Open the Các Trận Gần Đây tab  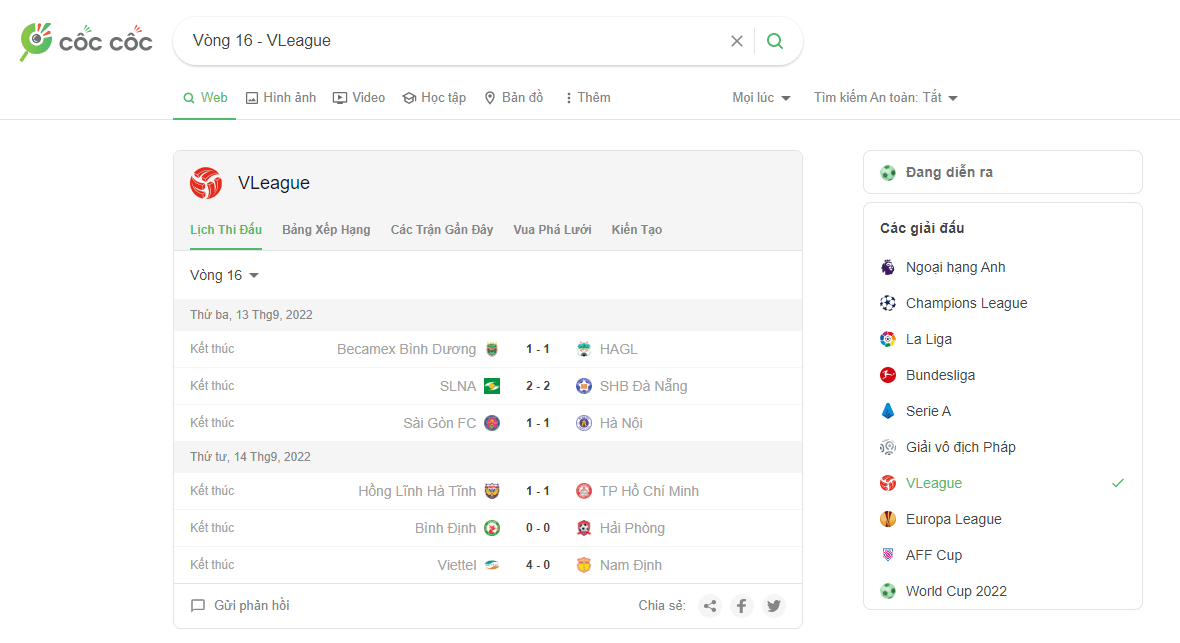pyautogui.click(x=442, y=230)
